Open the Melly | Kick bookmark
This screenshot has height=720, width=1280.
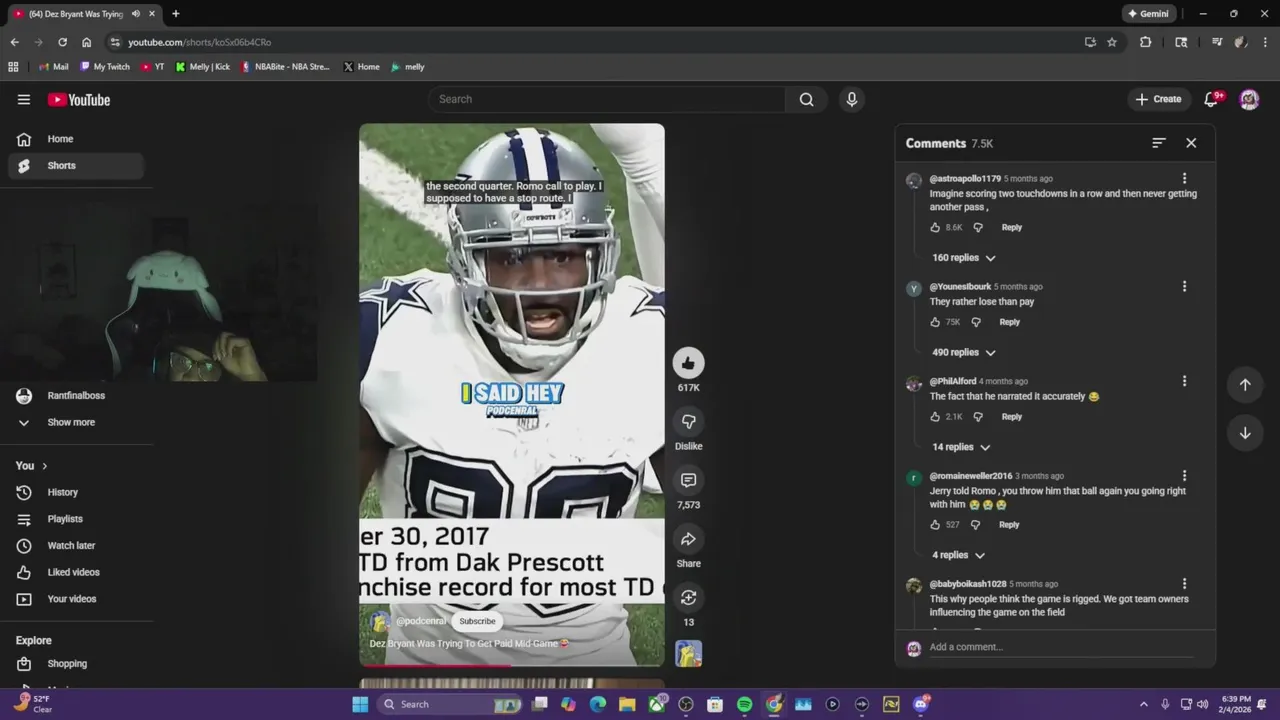point(203,67)
